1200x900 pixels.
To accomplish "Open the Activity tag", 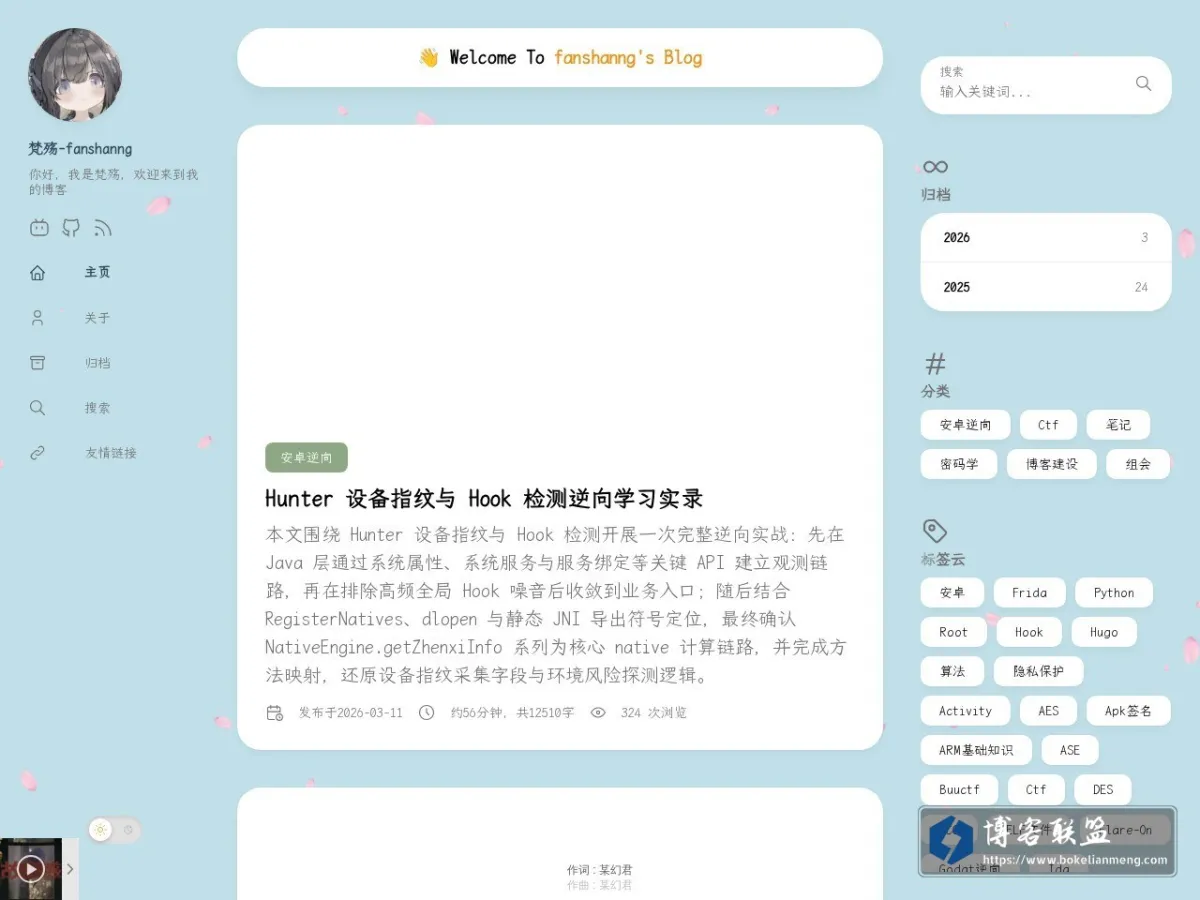I will [965, 711].
